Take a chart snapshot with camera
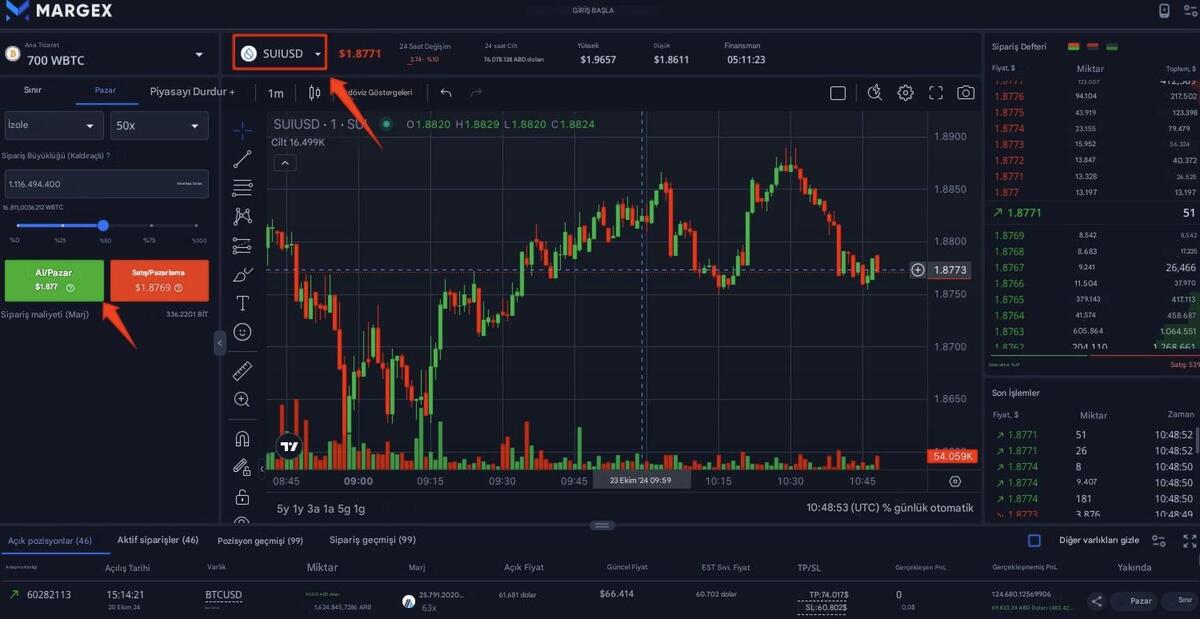 (x=965, y=93)
